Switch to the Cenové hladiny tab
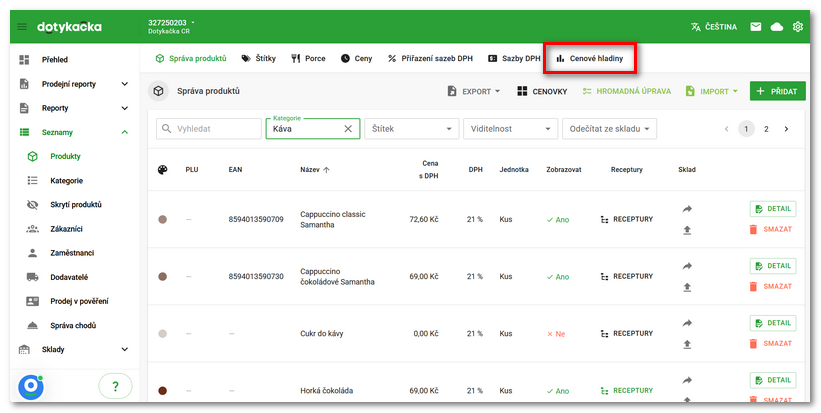 click(590, 58)
